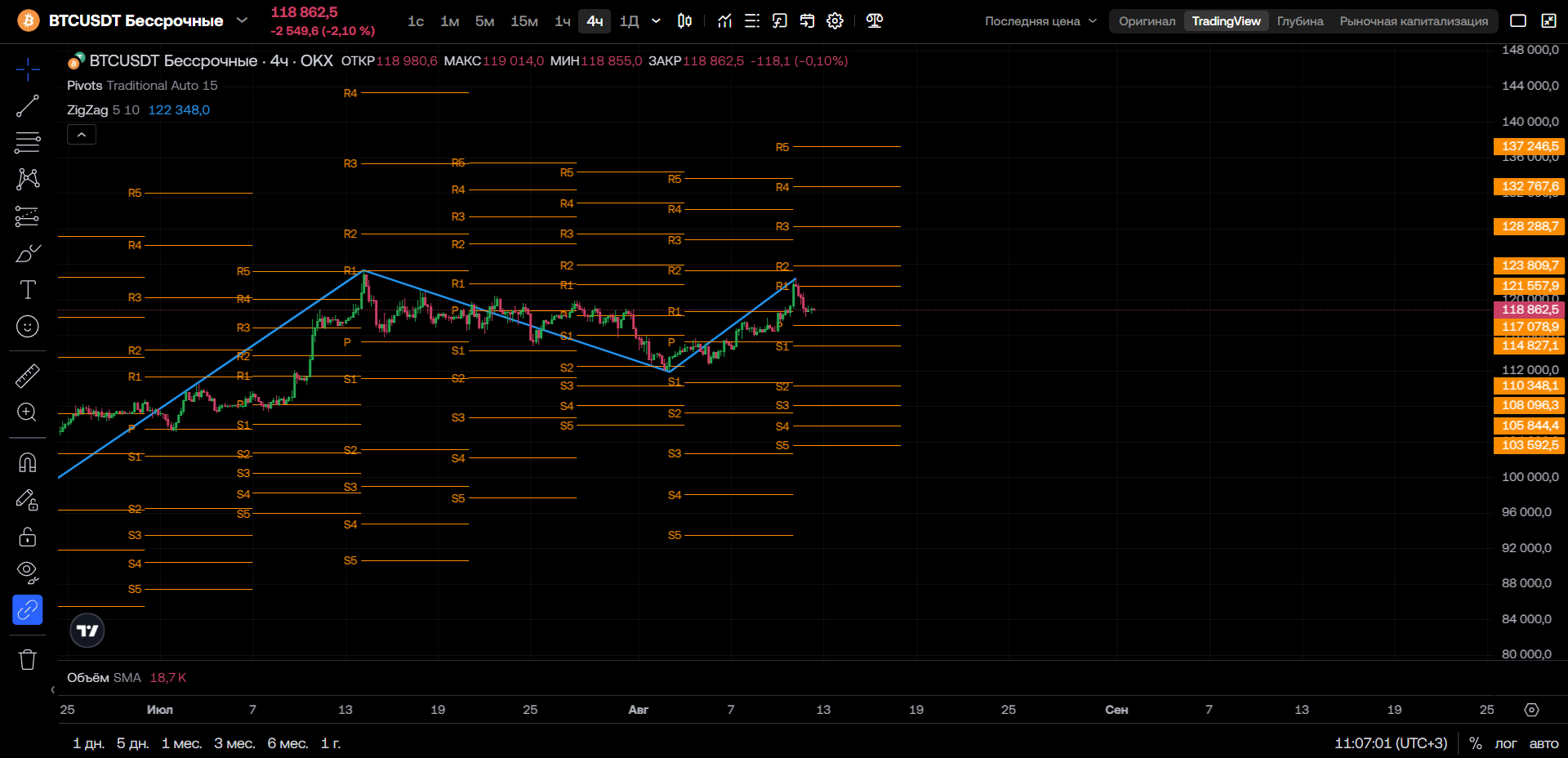This screenshot has height=758, width=1568.
Task: Expand the collapsed bottom panel arrow
Action: pos(53,690)
